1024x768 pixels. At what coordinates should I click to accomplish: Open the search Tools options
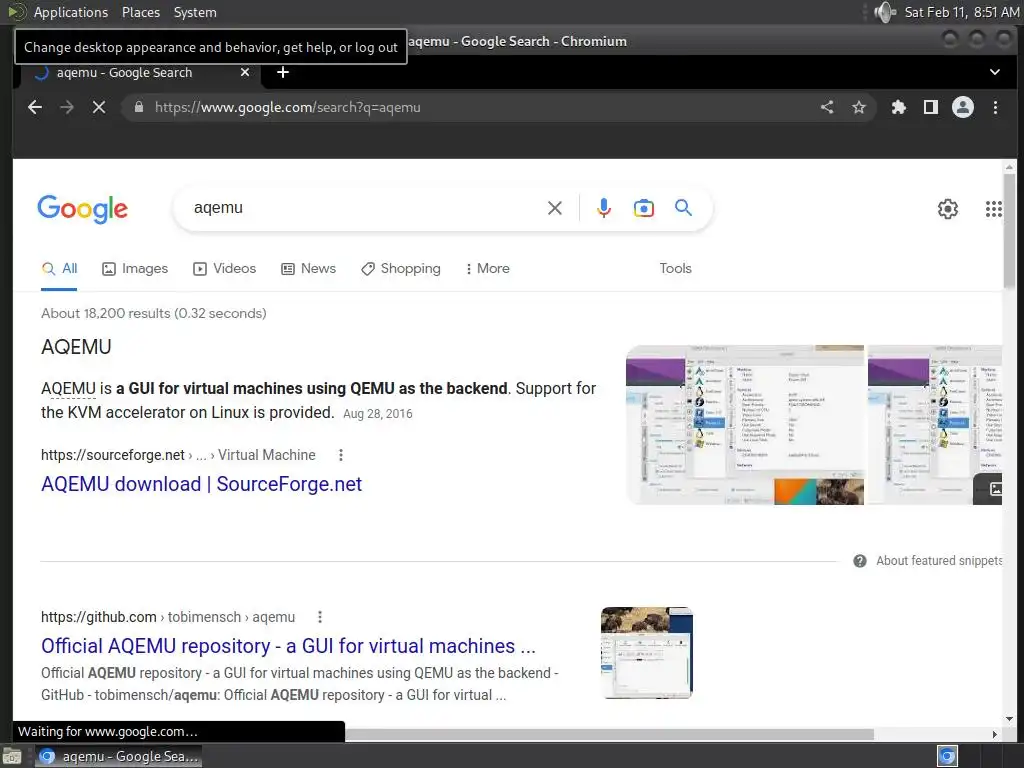click(x=675, y=268)
